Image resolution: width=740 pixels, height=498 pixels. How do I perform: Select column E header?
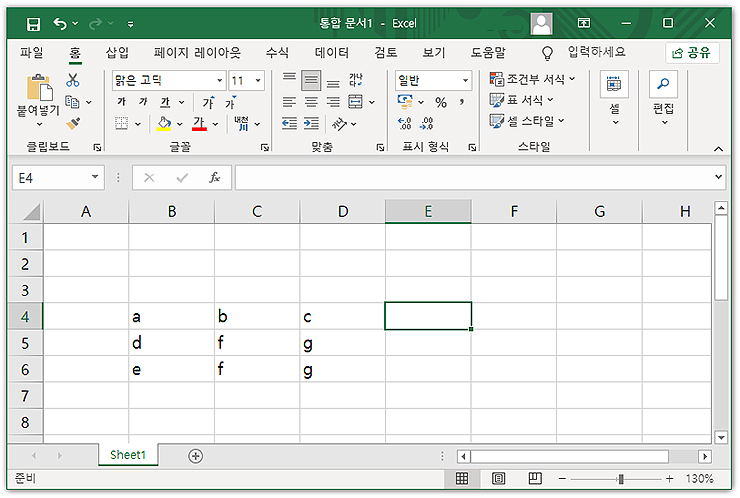(428, 211)
